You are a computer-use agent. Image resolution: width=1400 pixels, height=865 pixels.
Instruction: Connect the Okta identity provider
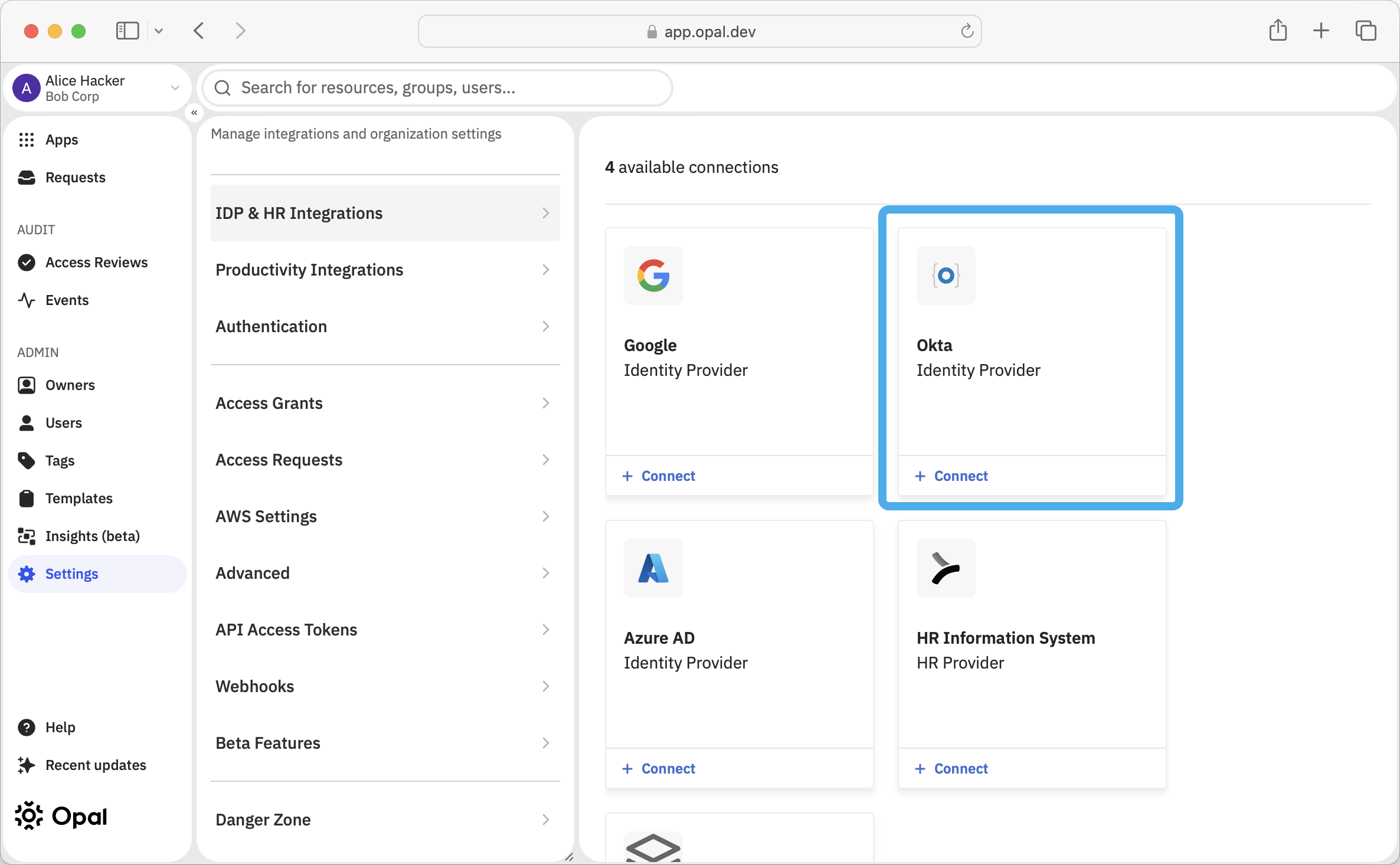tap(951, 476)
